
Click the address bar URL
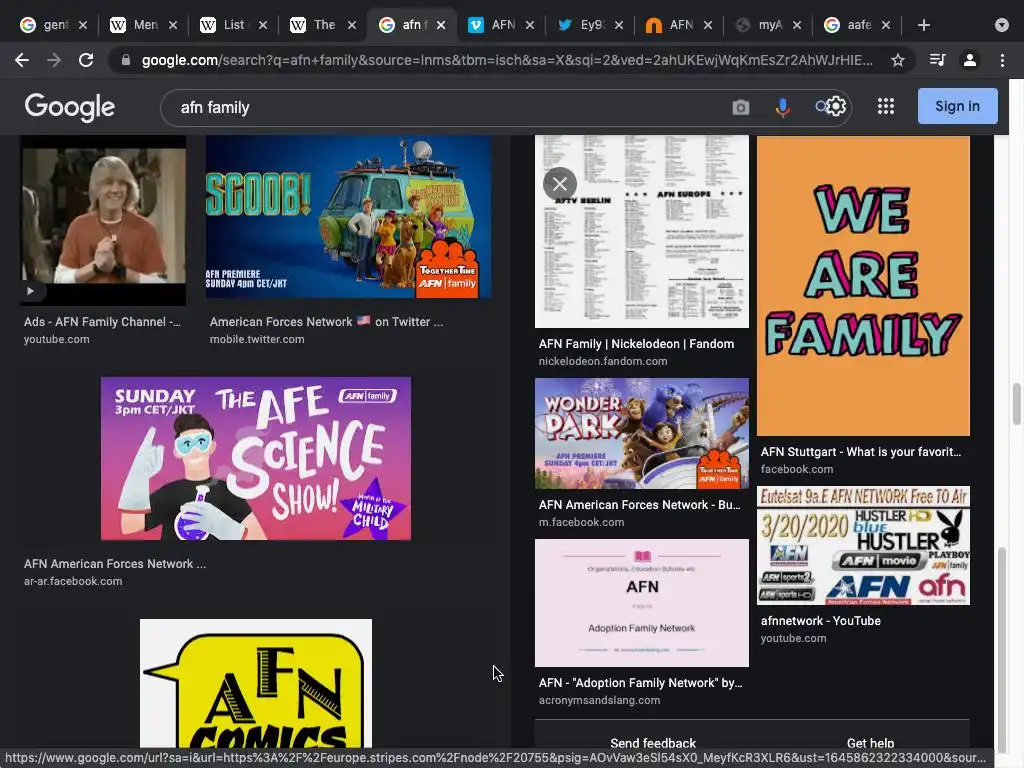(507, 60)
